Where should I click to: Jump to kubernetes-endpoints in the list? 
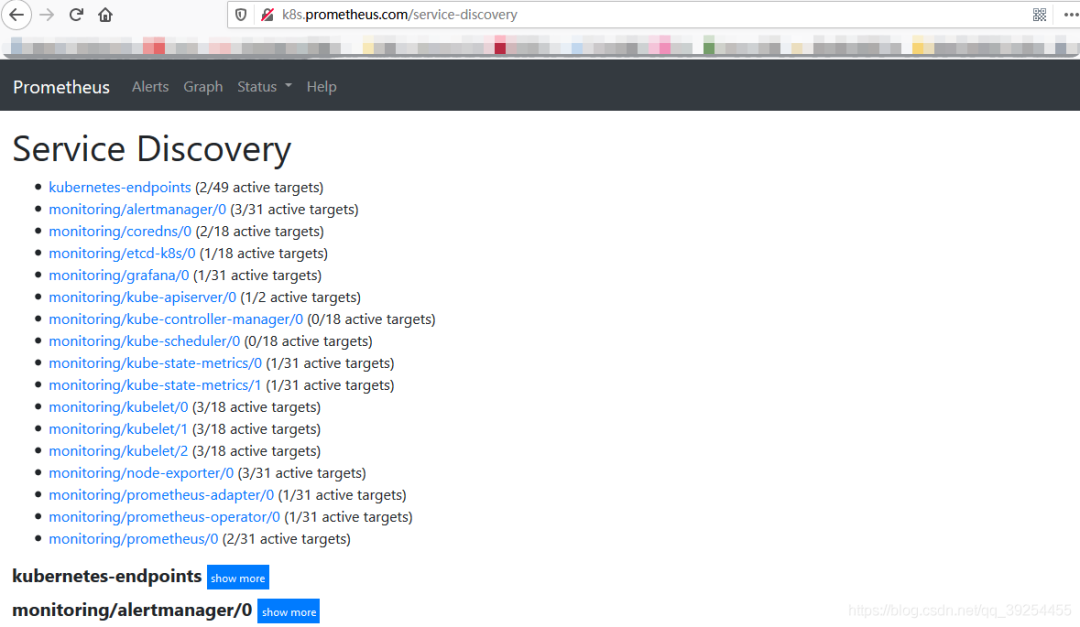(x=120, y=187)
